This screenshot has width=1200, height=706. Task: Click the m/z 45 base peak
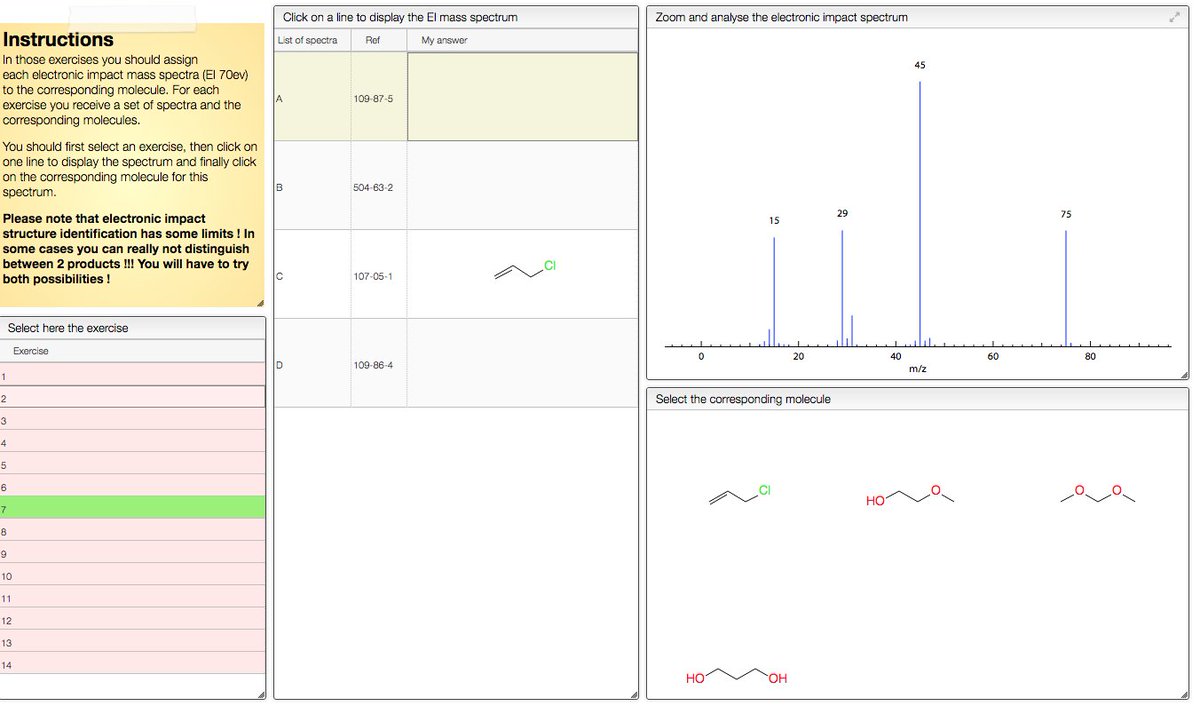click(920, 214)
